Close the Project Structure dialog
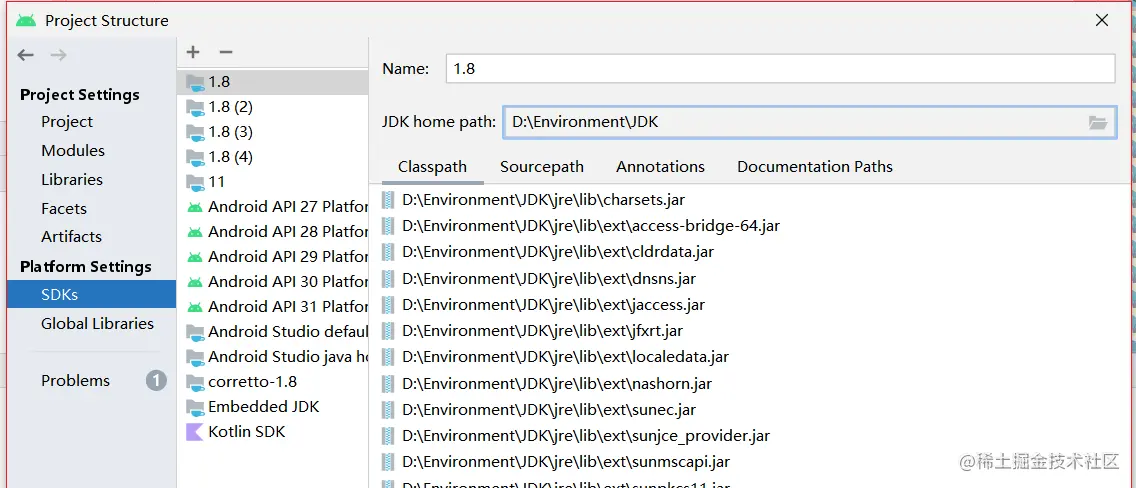Viewport: 1136px width, 488px height. [1101, 20]
